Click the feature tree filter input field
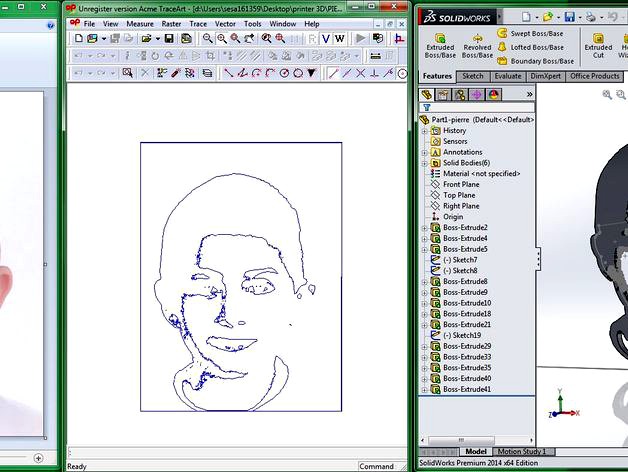Screen dimensions: 628x472 pos(477,107)
